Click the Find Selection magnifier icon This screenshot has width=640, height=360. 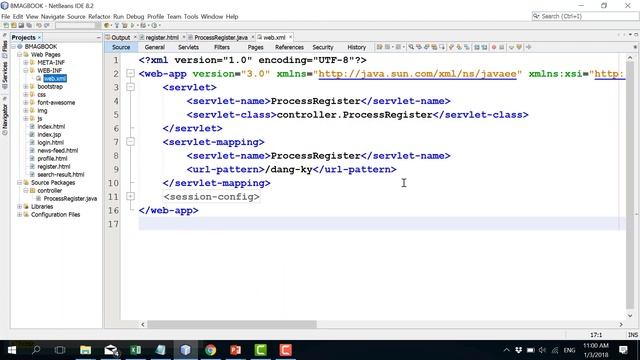point(411,47)
